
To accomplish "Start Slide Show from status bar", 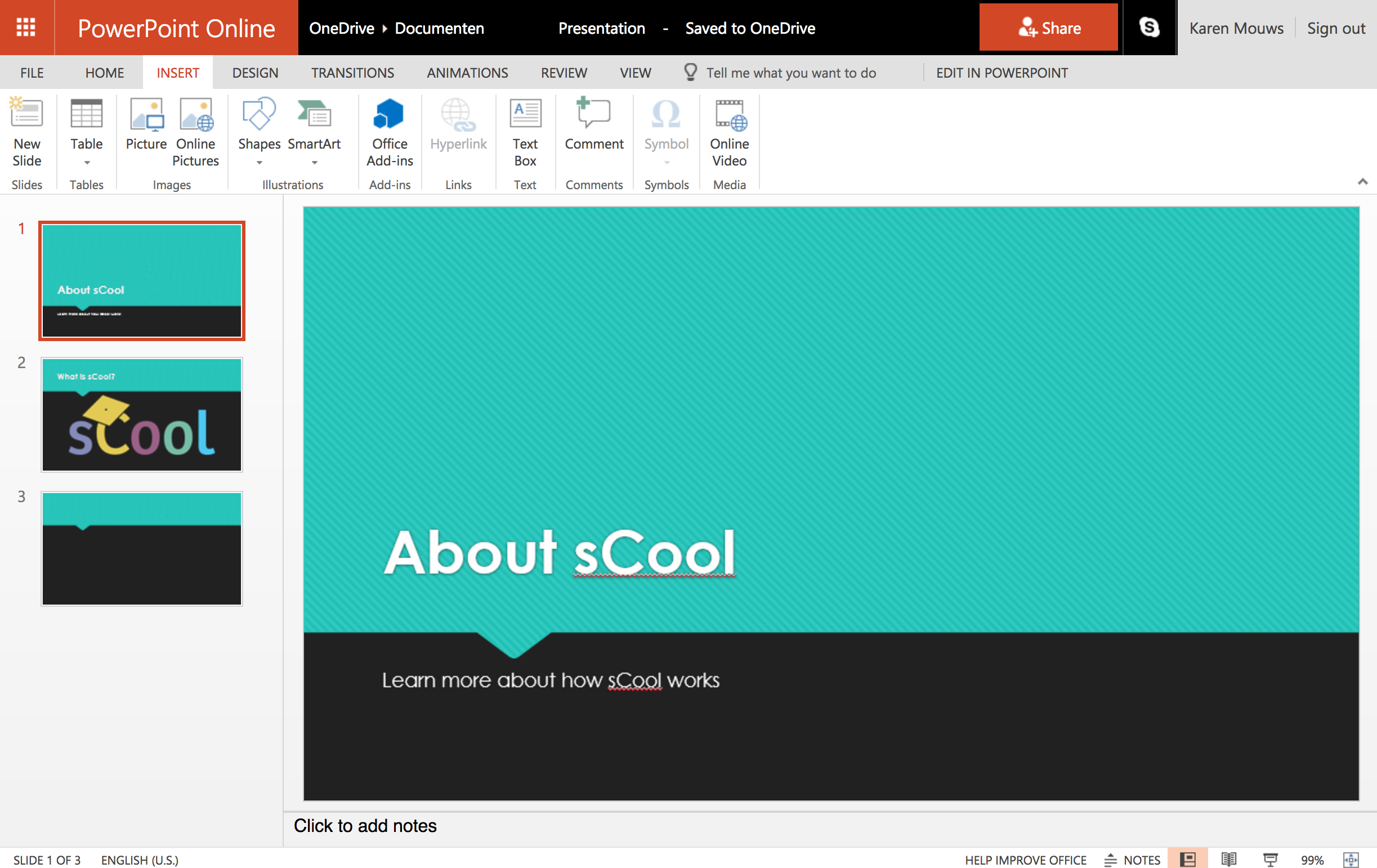I will coord(1270,859).
